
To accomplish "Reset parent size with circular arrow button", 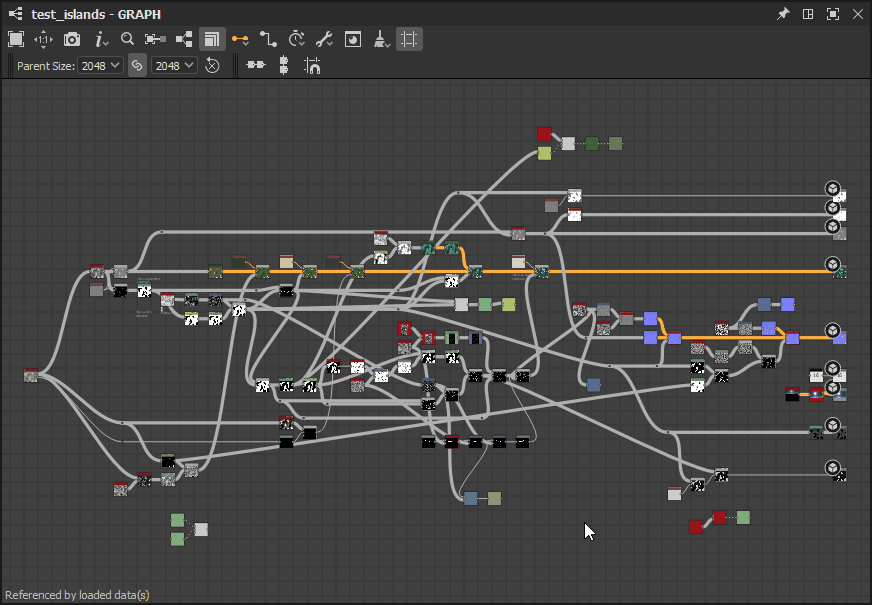I will point(212,65).
